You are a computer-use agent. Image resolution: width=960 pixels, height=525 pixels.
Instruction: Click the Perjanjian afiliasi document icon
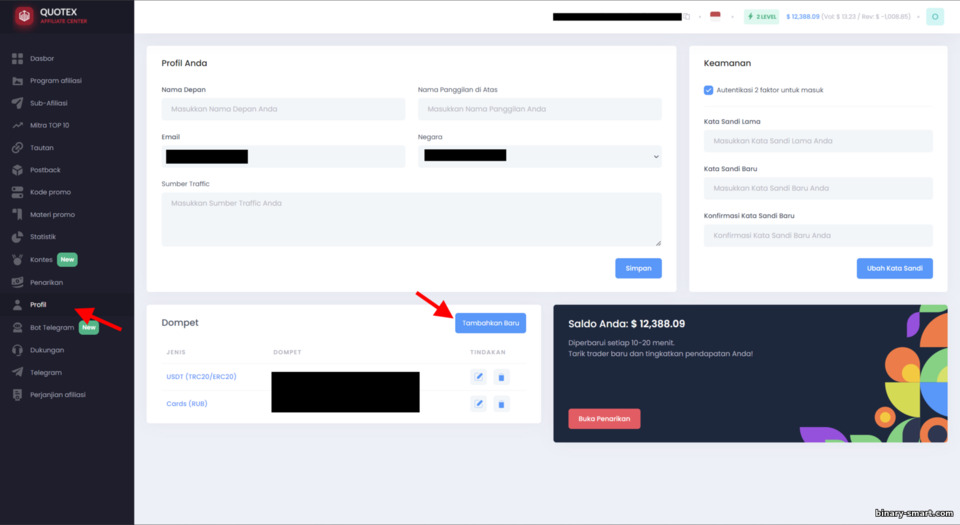point(17,395)
